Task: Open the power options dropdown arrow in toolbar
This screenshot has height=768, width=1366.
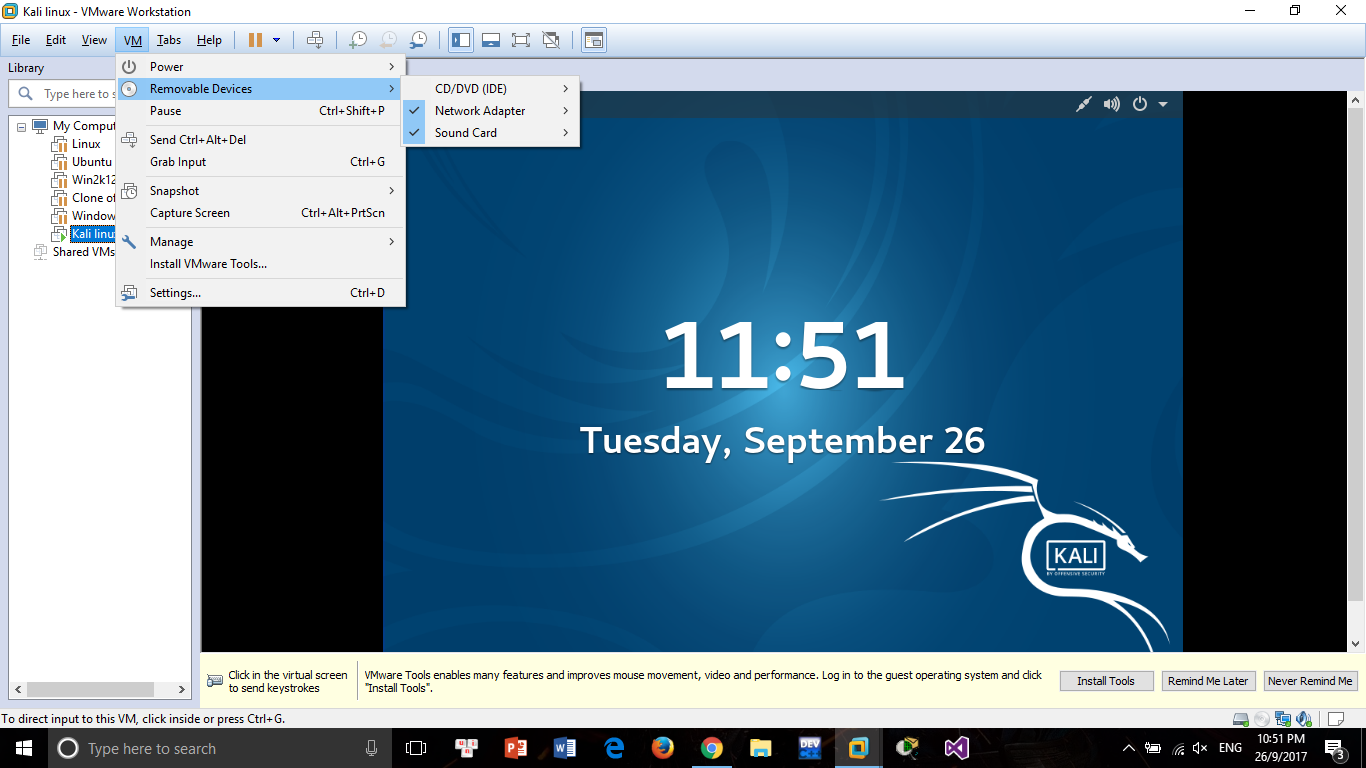Action: click(277, 40)
